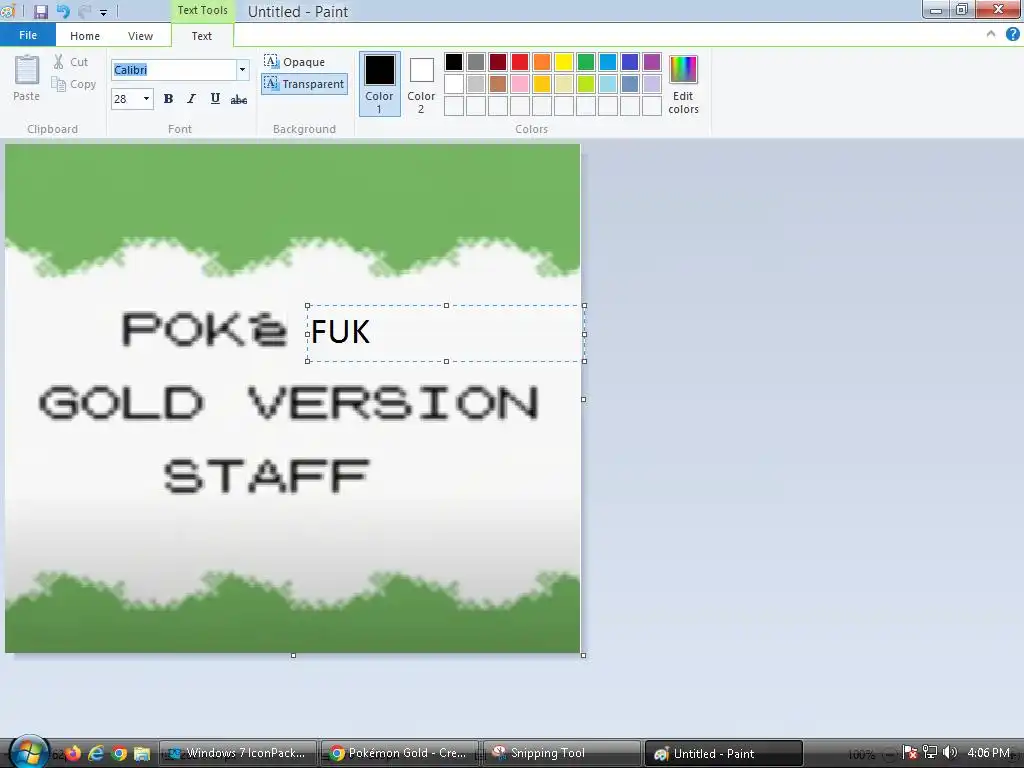Click the font size field showing 28
1024x768 pixels.
(x=126, y=99)
